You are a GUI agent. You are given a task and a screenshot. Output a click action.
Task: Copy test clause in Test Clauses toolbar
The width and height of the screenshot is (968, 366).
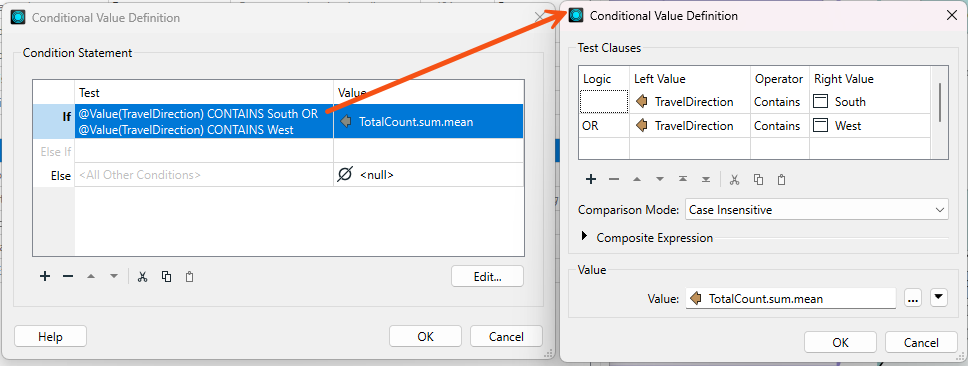758,180
